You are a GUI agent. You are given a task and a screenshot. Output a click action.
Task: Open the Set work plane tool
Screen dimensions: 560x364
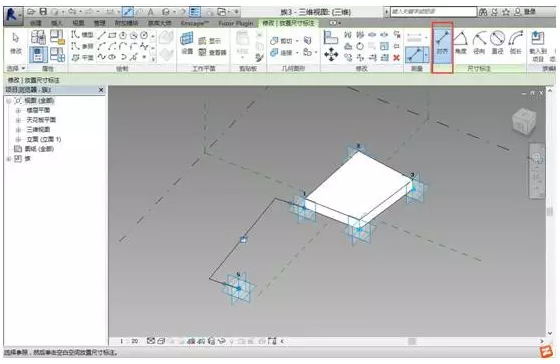(x=187, y=44)
